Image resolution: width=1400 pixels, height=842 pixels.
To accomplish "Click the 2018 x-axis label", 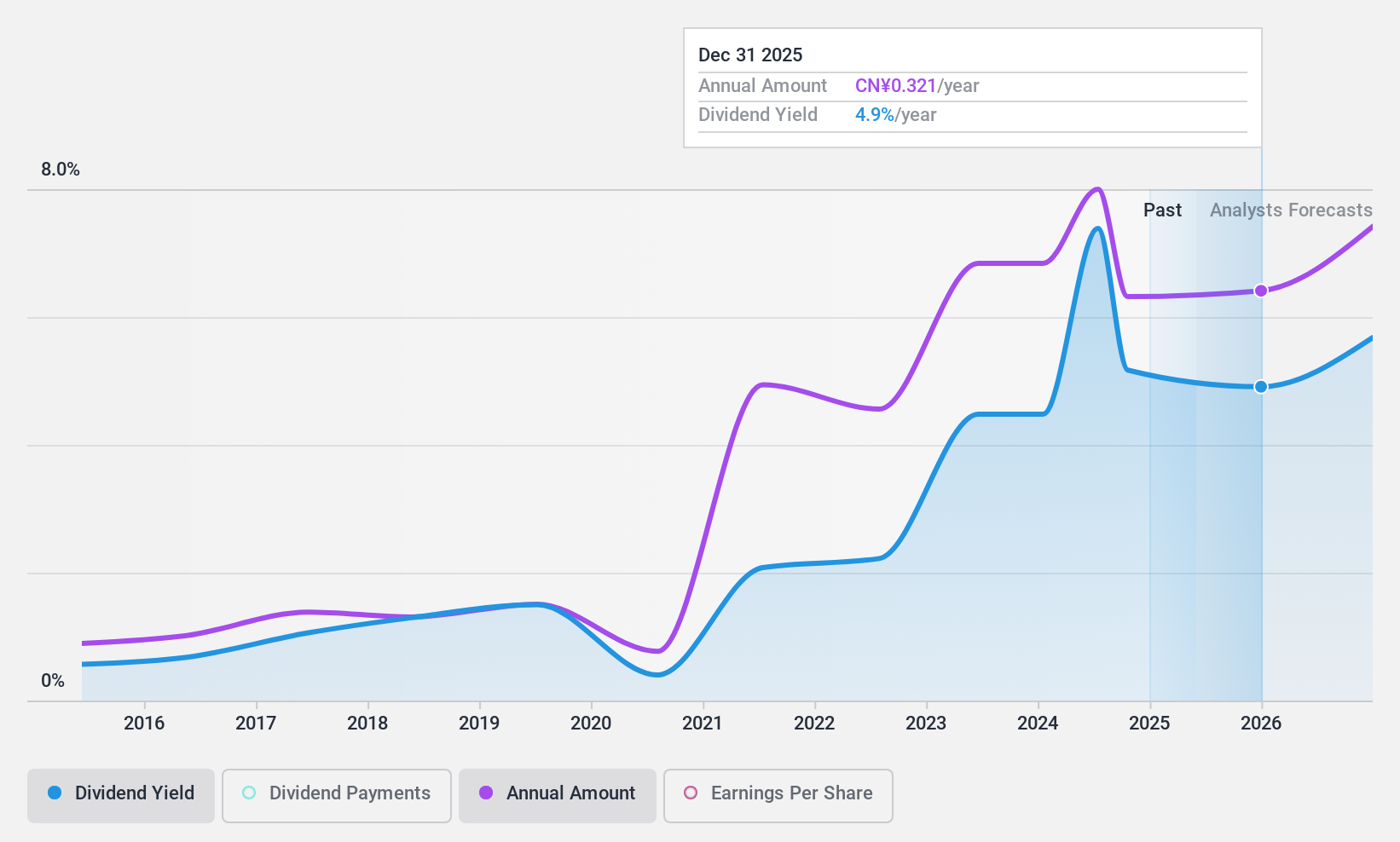I will click(367, 724).
